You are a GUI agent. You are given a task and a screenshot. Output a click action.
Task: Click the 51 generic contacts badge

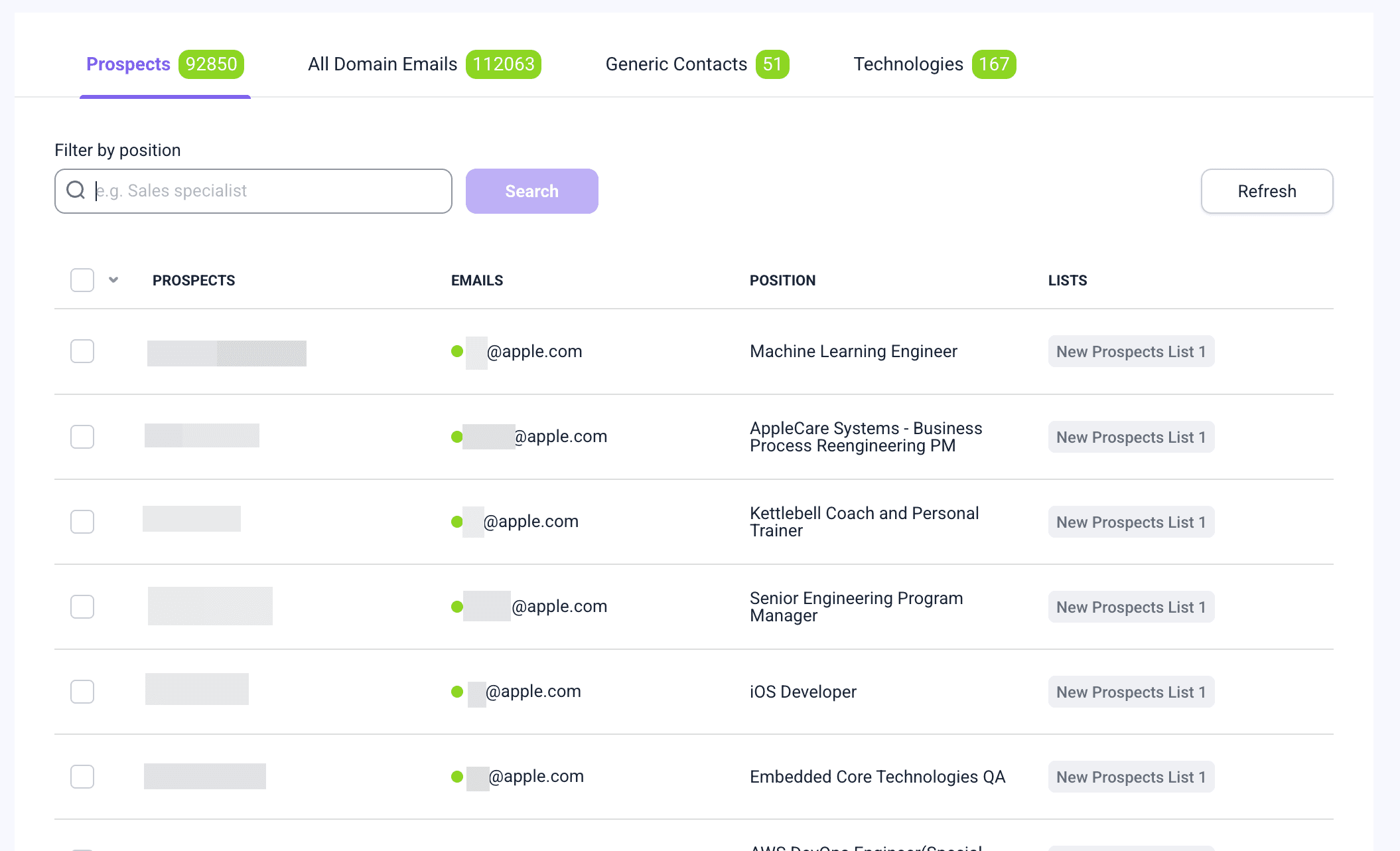772,64
